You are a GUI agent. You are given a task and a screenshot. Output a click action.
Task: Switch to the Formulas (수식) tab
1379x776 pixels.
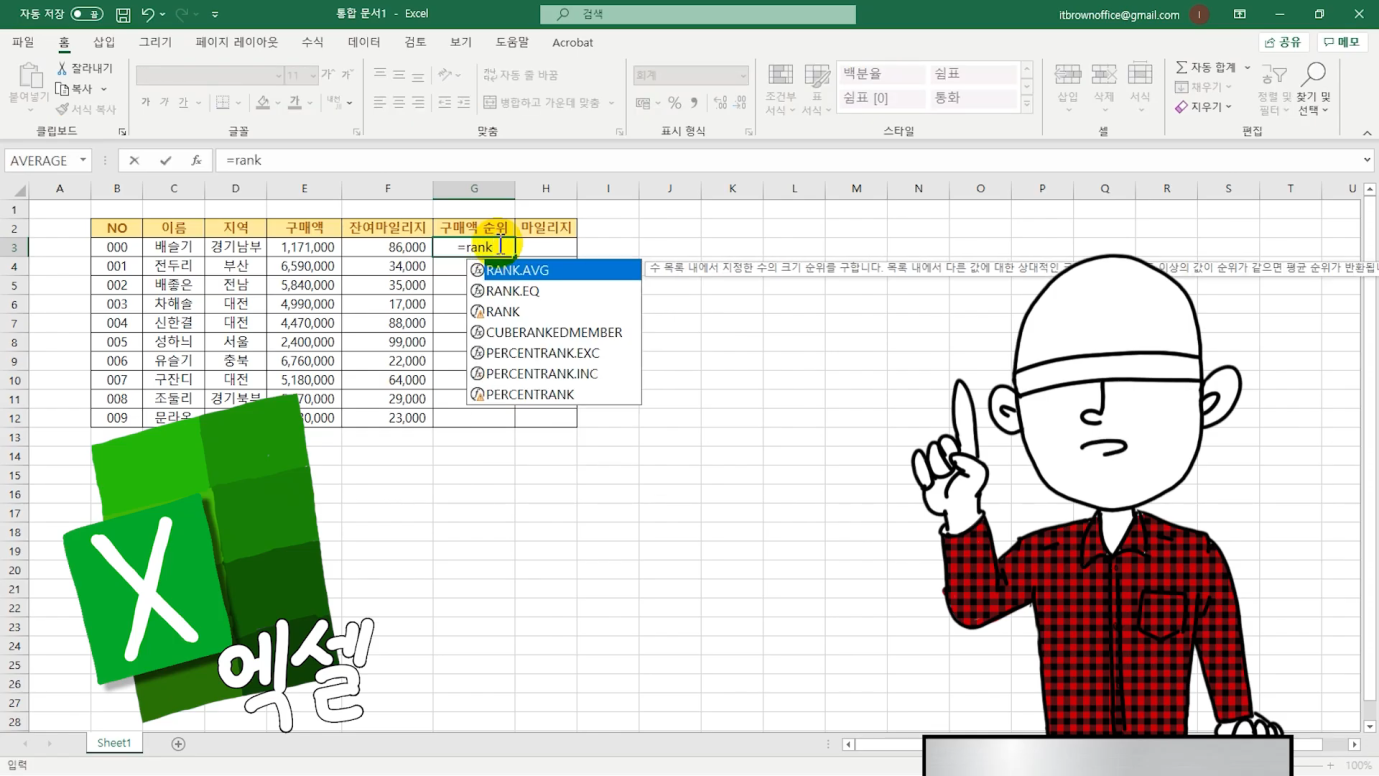[312, 42]
